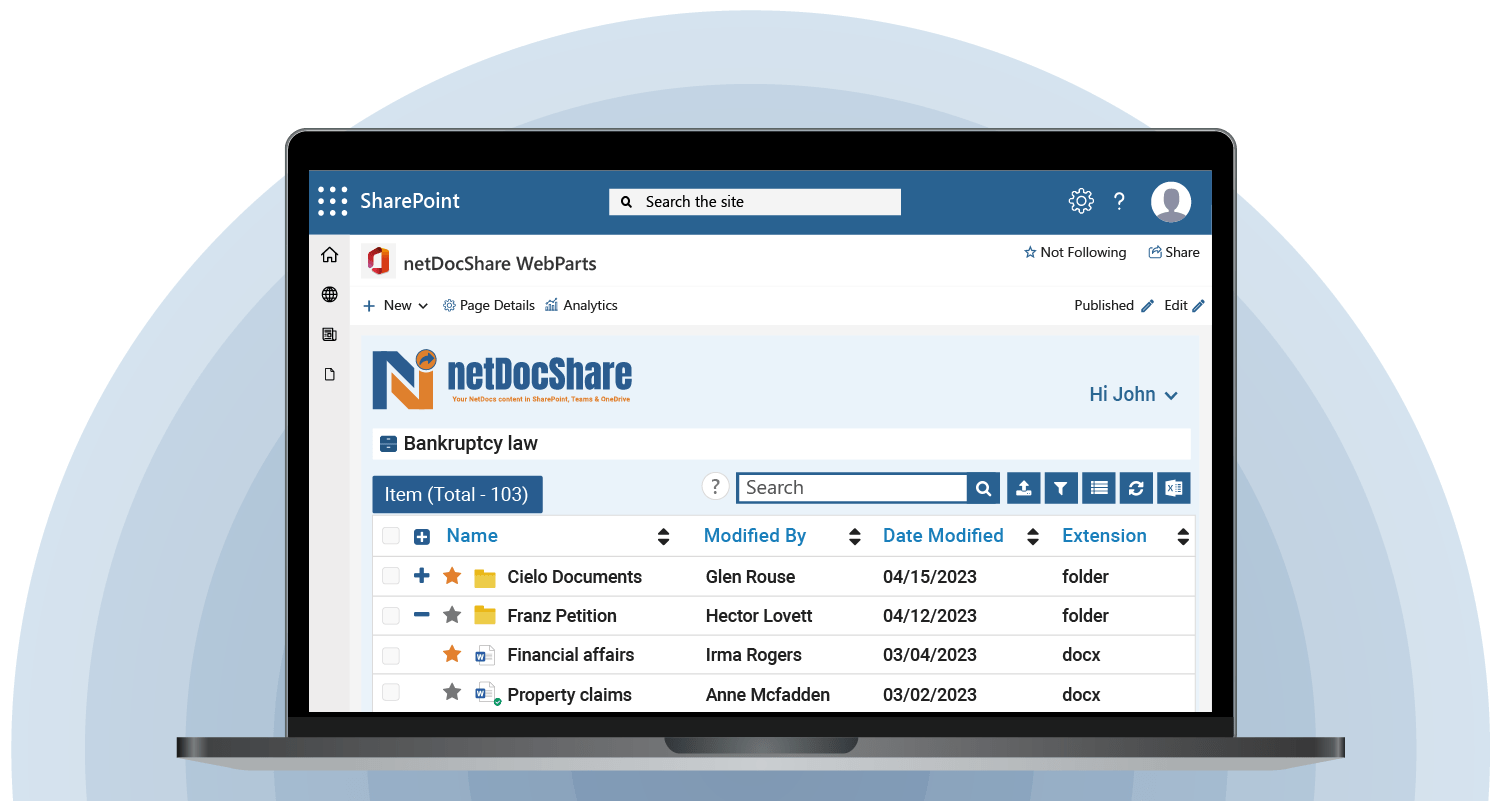The width and height of the screenshot is (1501, 801).
Task: Collapse the Franz Petition folder
Action: click(422, 615)
